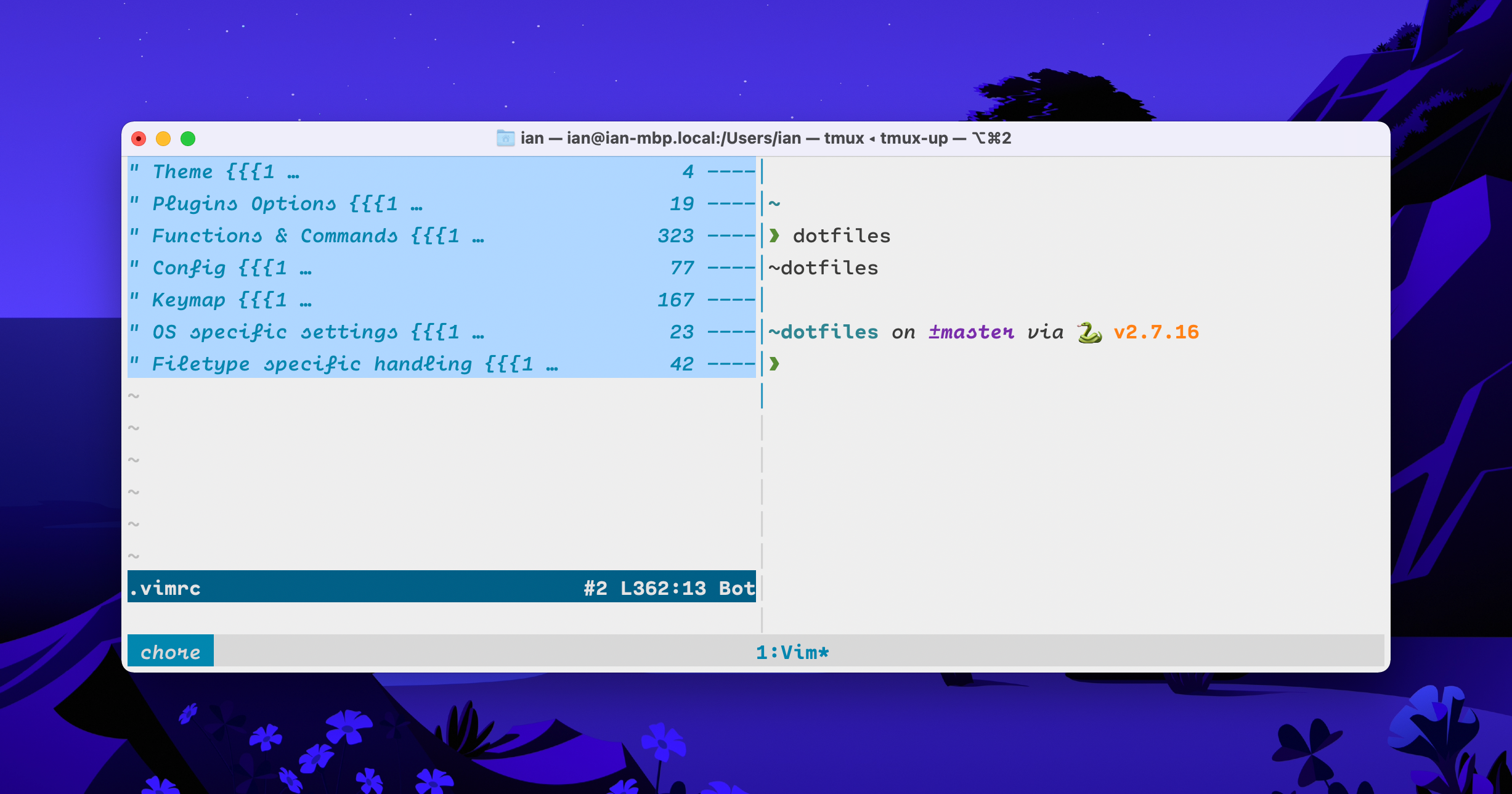Image resolution: width=1512 pixels, height=794 pixels.
Task: Close the terminal window with the red button
Action: (139, 139)
